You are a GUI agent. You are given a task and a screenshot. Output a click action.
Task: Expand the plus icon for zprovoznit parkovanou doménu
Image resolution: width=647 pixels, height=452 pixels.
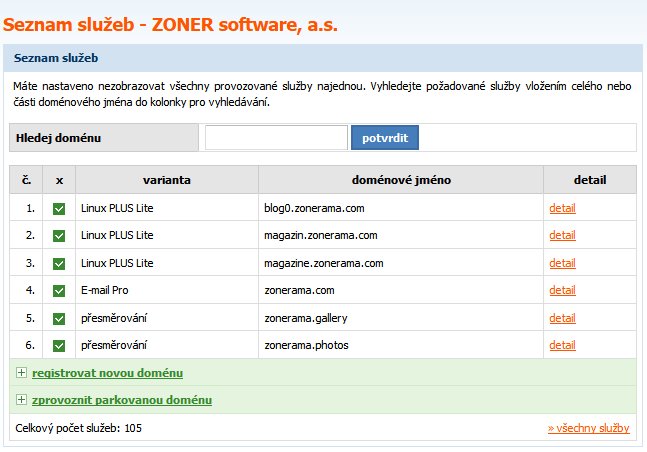[x=21, y=400]
